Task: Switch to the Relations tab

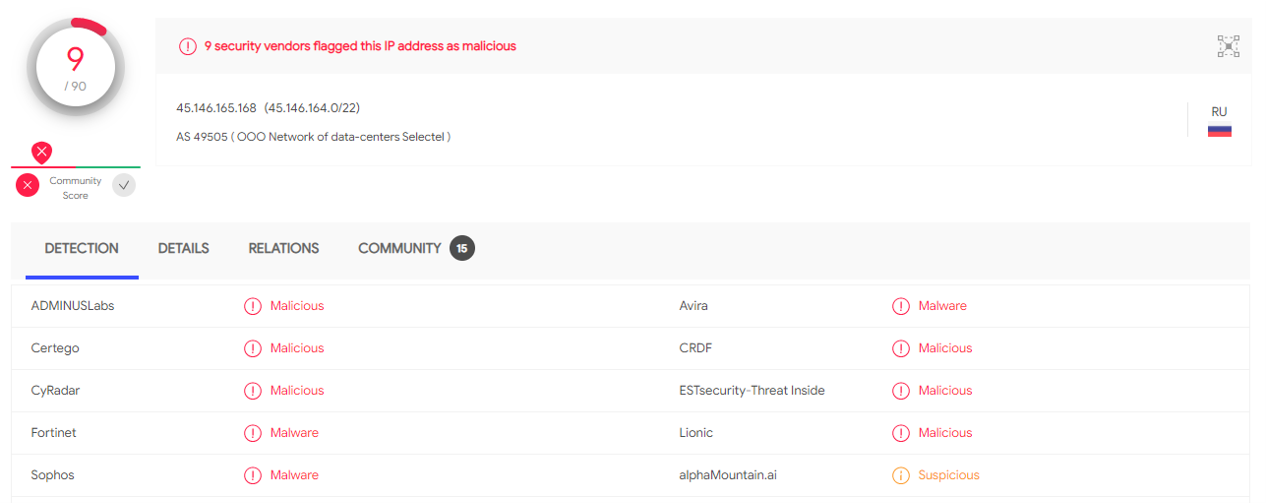Action: [x=284, y=248]
